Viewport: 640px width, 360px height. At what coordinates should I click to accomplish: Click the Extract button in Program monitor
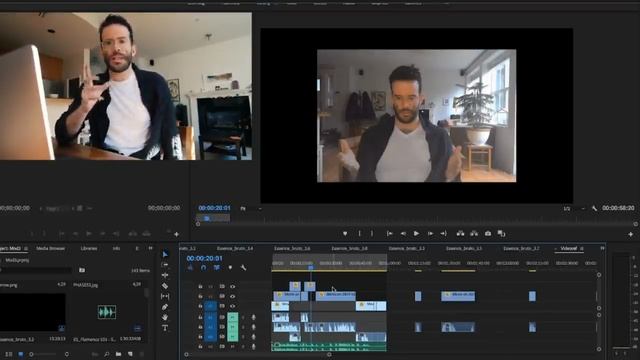click(474, 233)
